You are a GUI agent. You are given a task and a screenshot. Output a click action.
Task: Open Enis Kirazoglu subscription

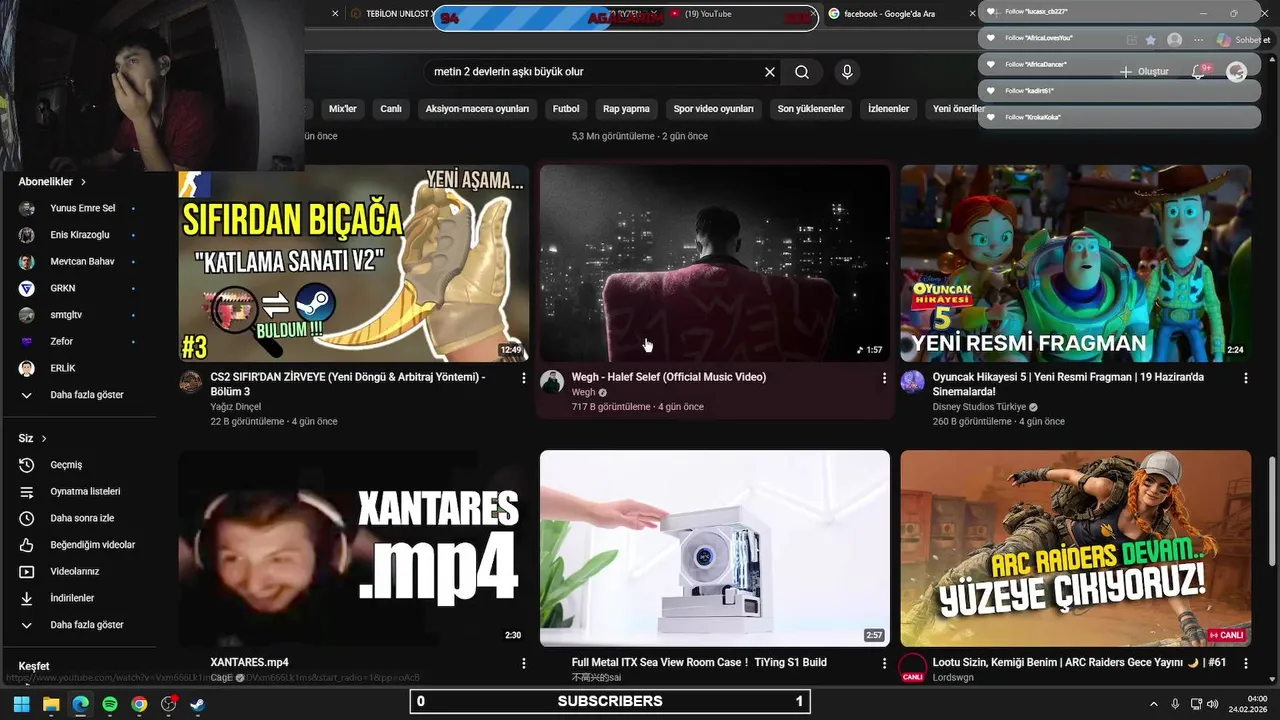point(80,235)
